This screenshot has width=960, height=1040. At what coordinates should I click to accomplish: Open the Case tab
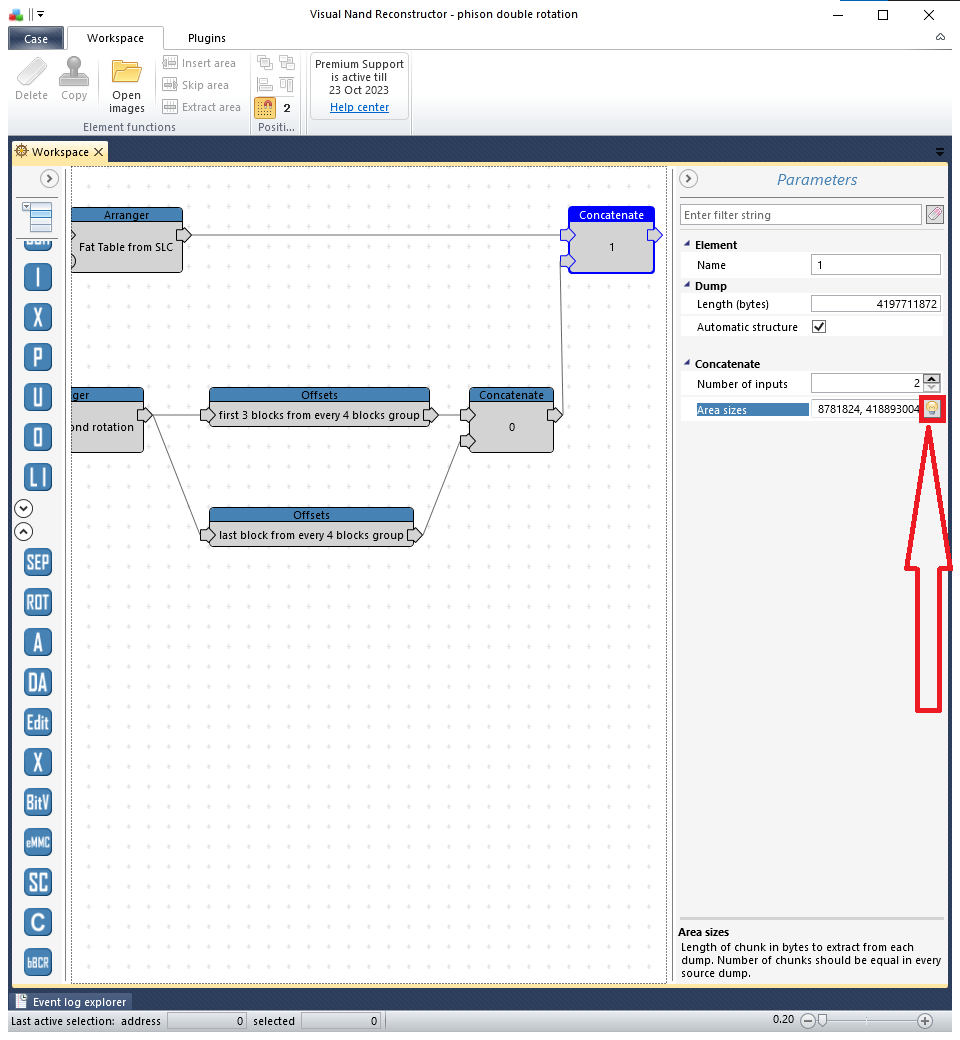coord(36,38)
